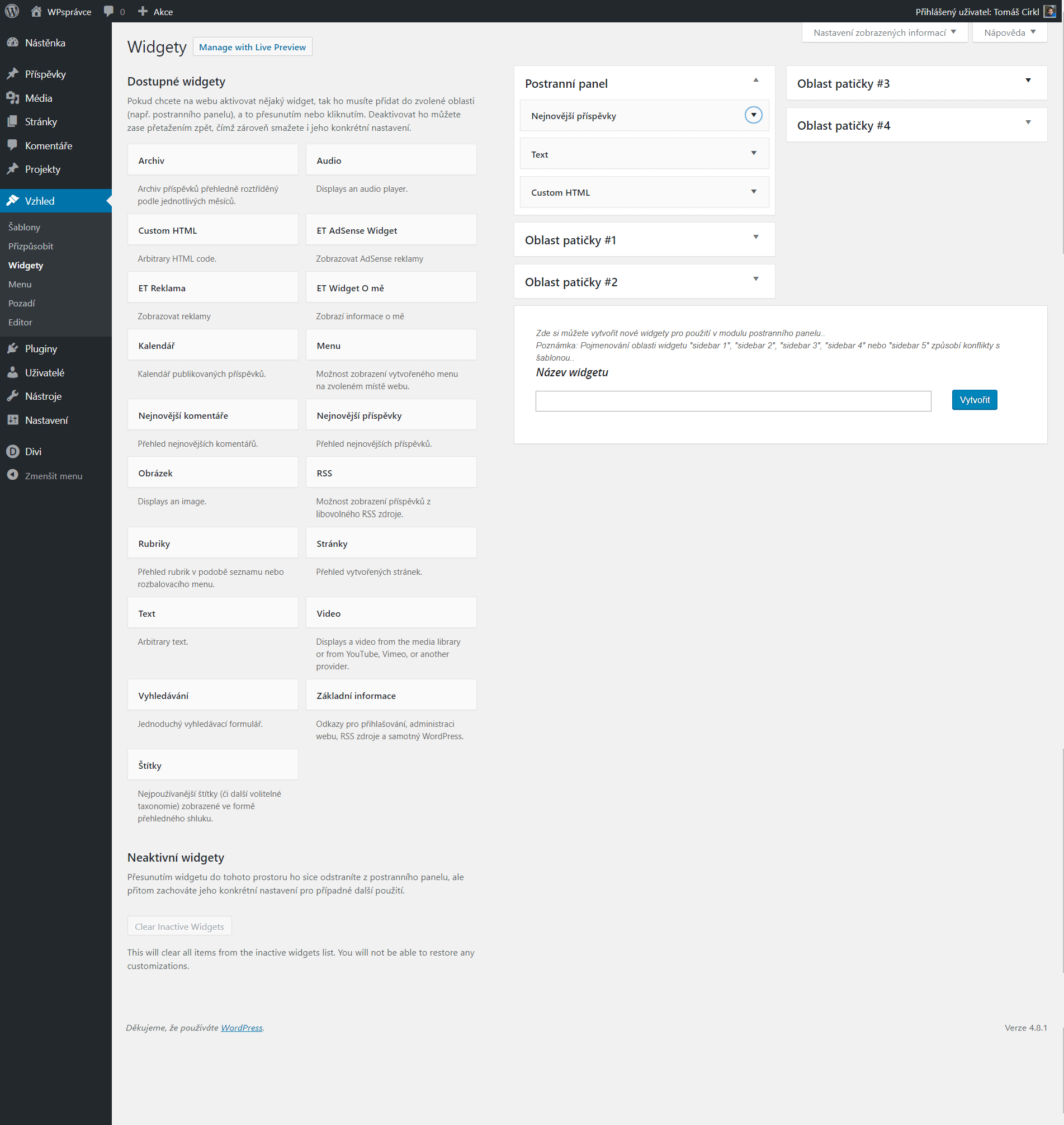Select the Vyhledávání widget
Image resolution: width=1064 pixels, height=1125 pixels.
click(x=212, y=695)
